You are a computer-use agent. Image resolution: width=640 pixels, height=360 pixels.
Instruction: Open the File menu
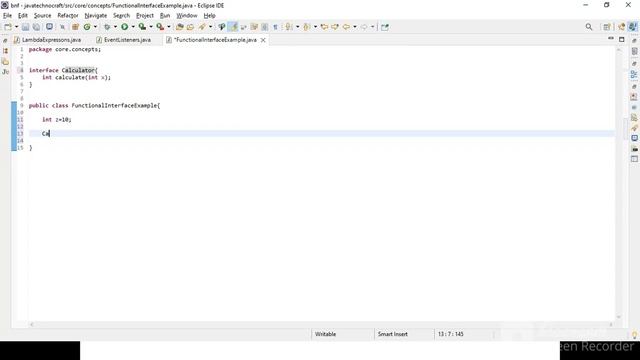point(7,16)
